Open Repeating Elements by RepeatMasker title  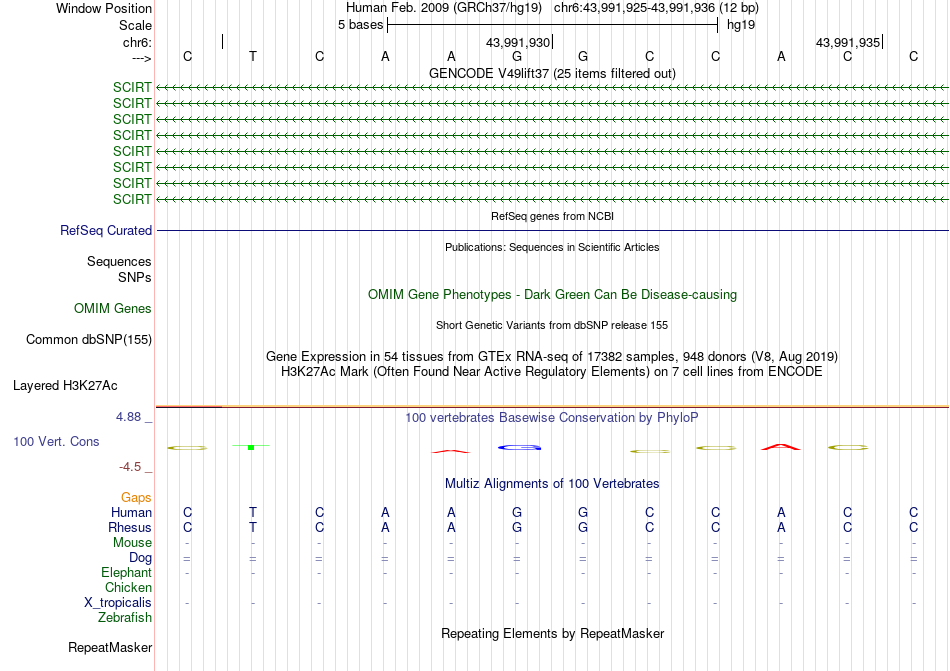[x=552, y=633]
